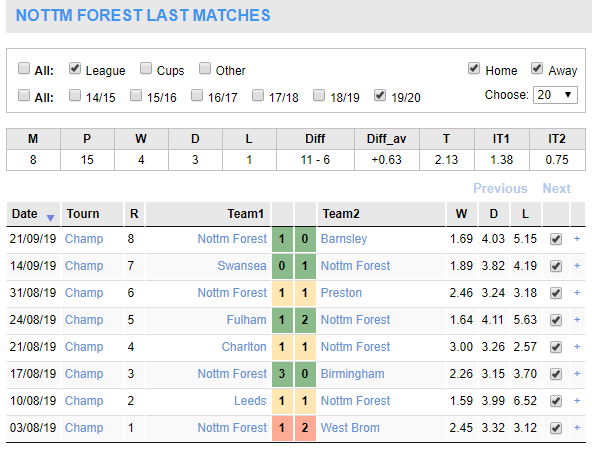Uncheck the League filter checkbox
The image size is (592, 450).
75,69
